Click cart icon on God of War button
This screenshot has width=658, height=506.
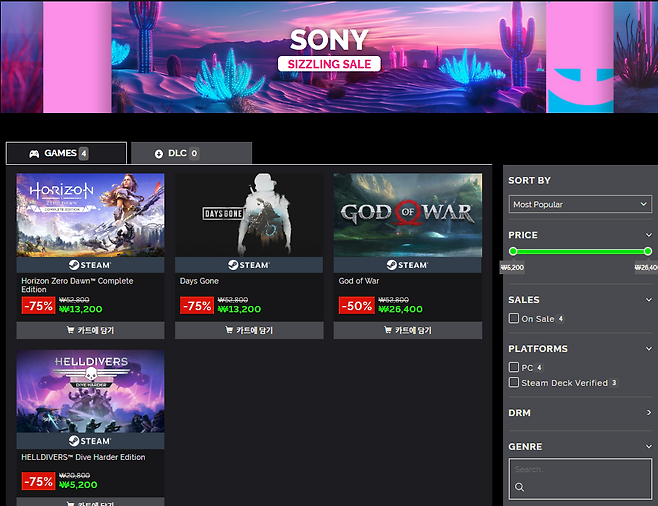pyautogui.click(x=385, y=330)
